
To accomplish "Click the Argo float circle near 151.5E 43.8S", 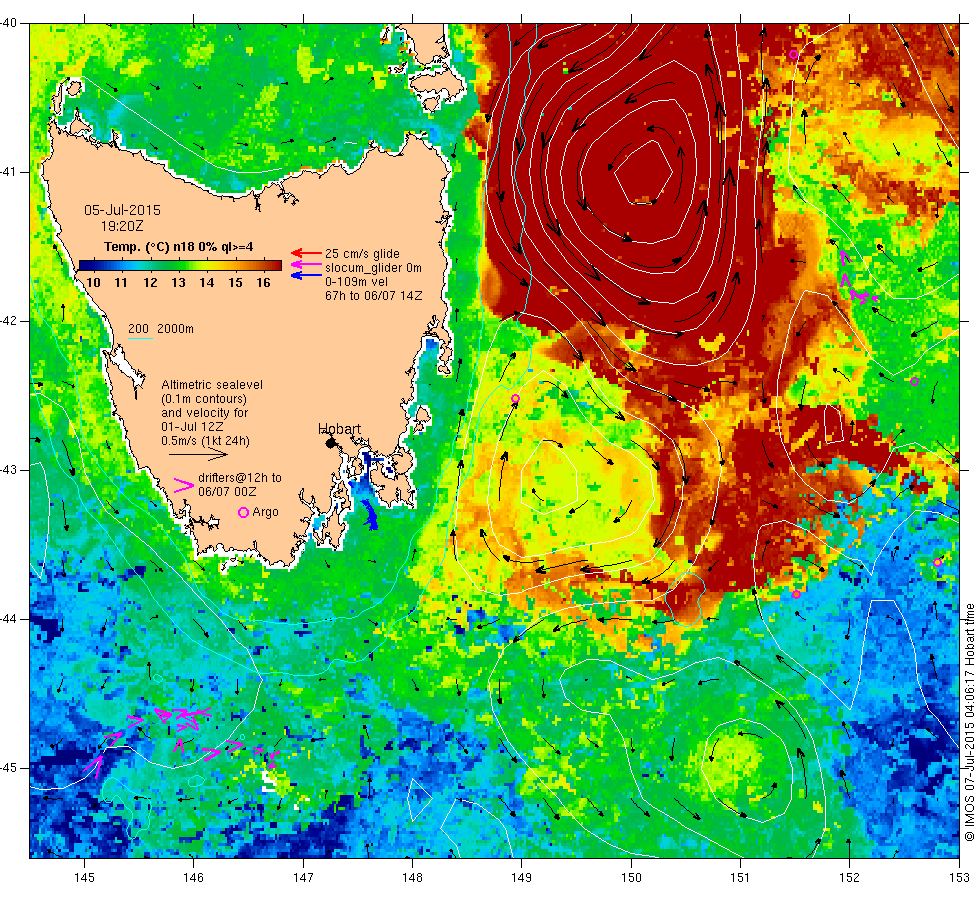I will (x=796, y=594).
